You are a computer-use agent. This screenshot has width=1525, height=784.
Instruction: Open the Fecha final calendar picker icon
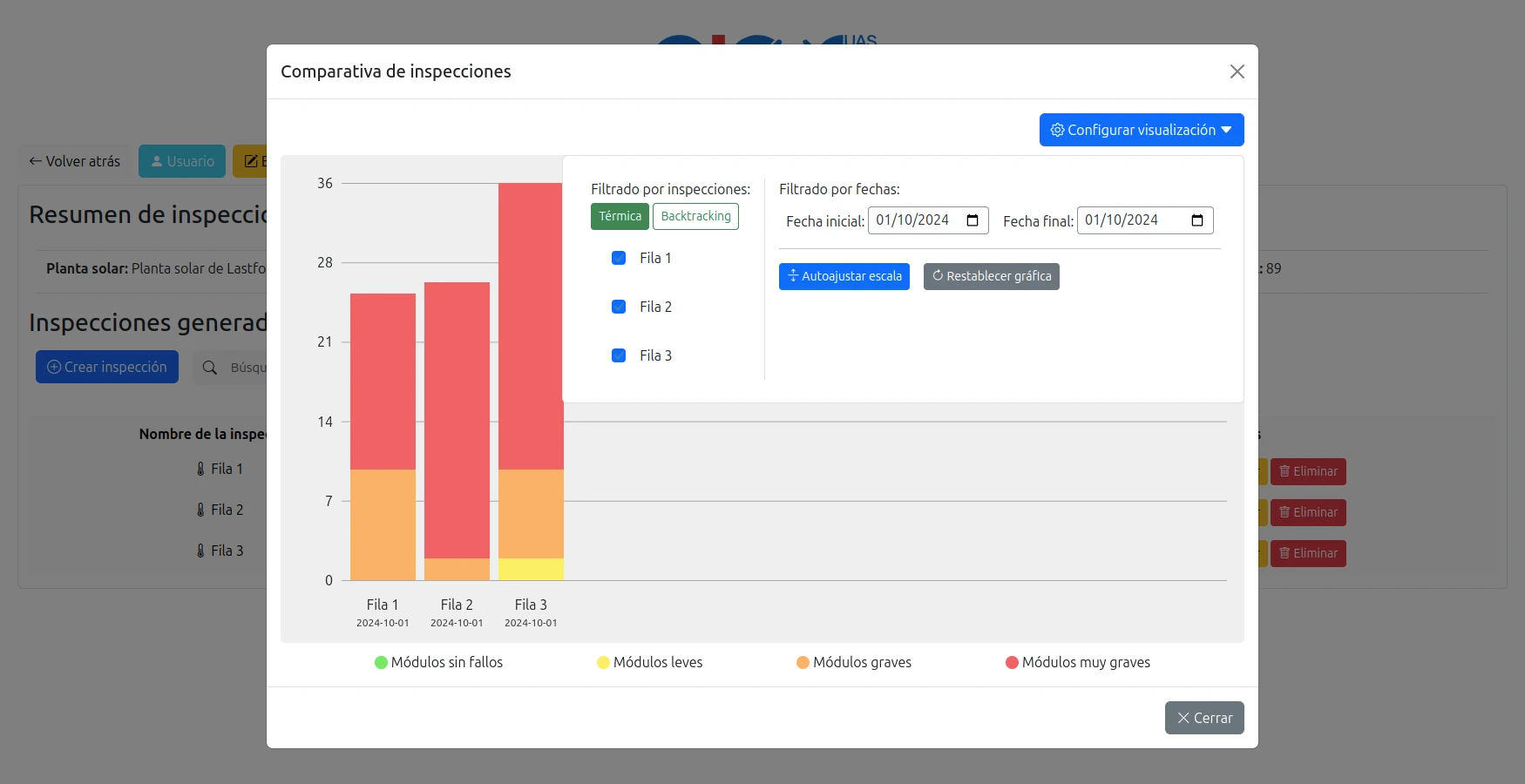point(1197,220)
